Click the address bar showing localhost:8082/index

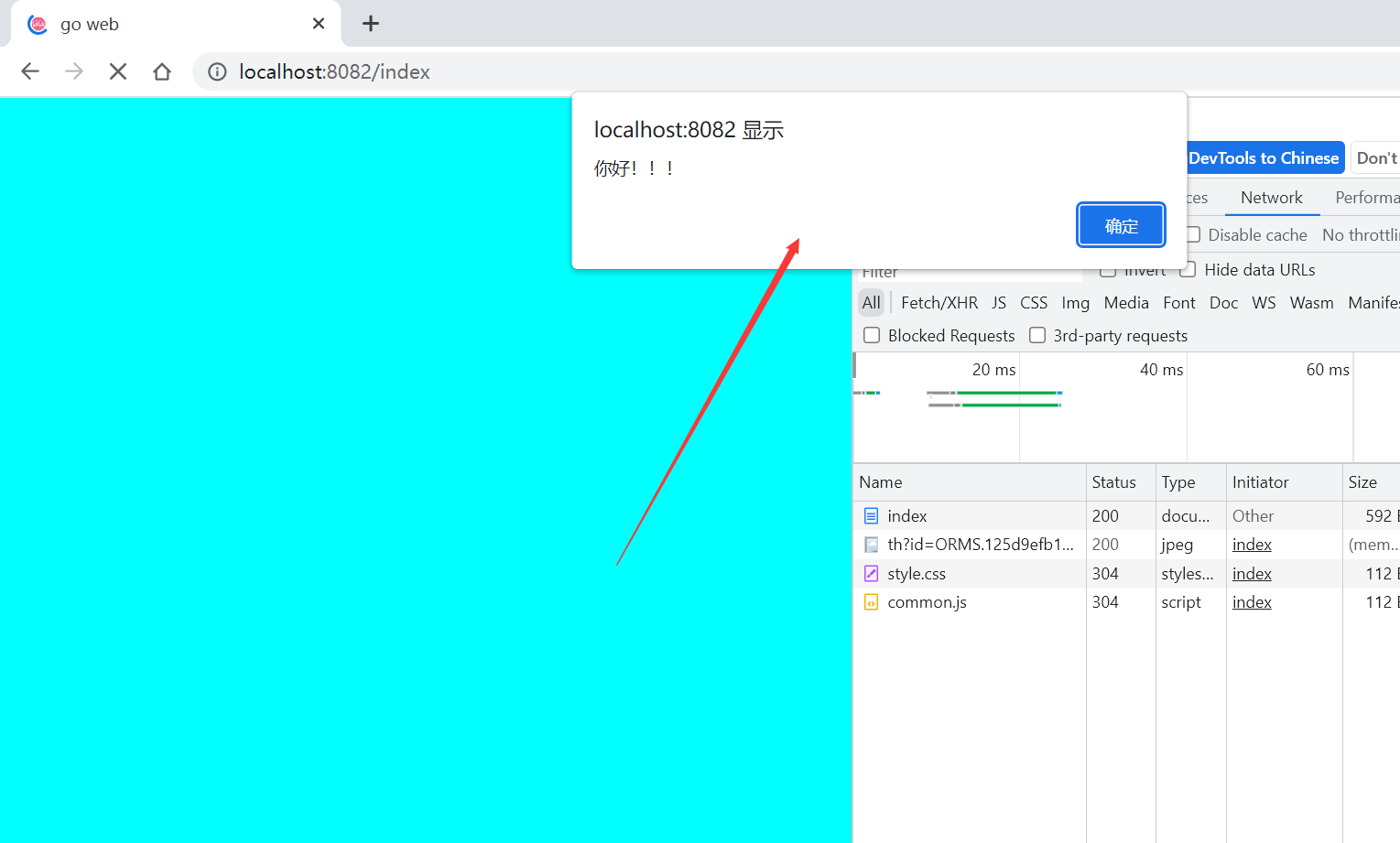point(797,71)
